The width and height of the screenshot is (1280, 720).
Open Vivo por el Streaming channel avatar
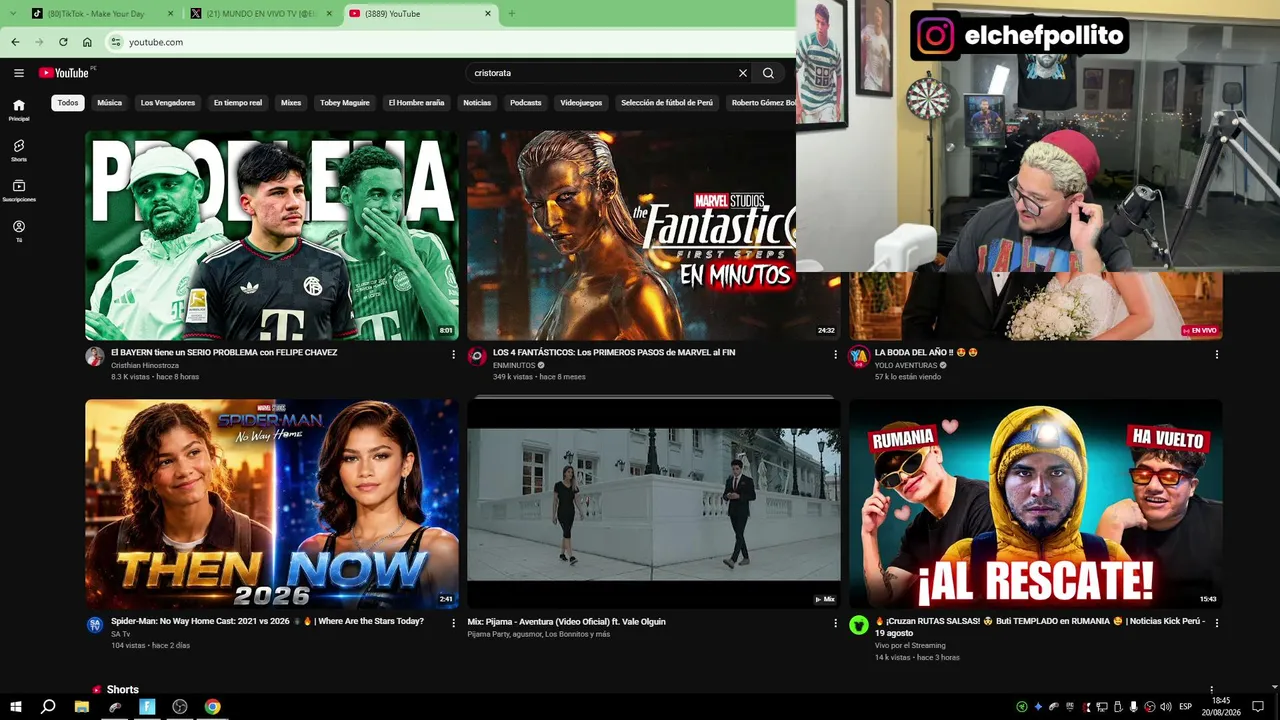tap(859, 625)
